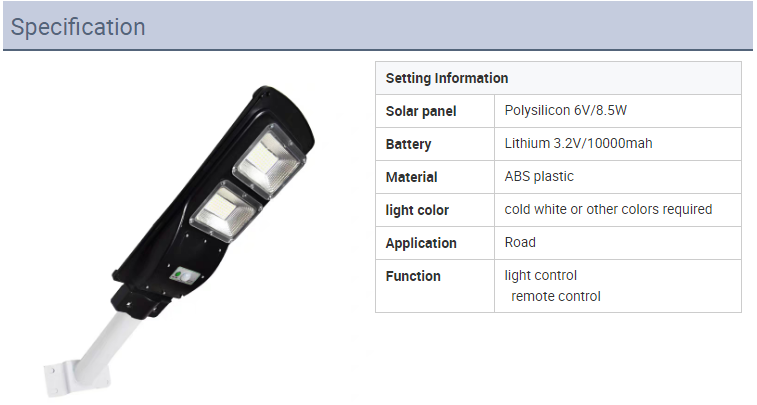The height and width of the screenshot is (405, 757).
Task: Select the Lithium 3.2V/10000mah text
Action: point(578,143)
